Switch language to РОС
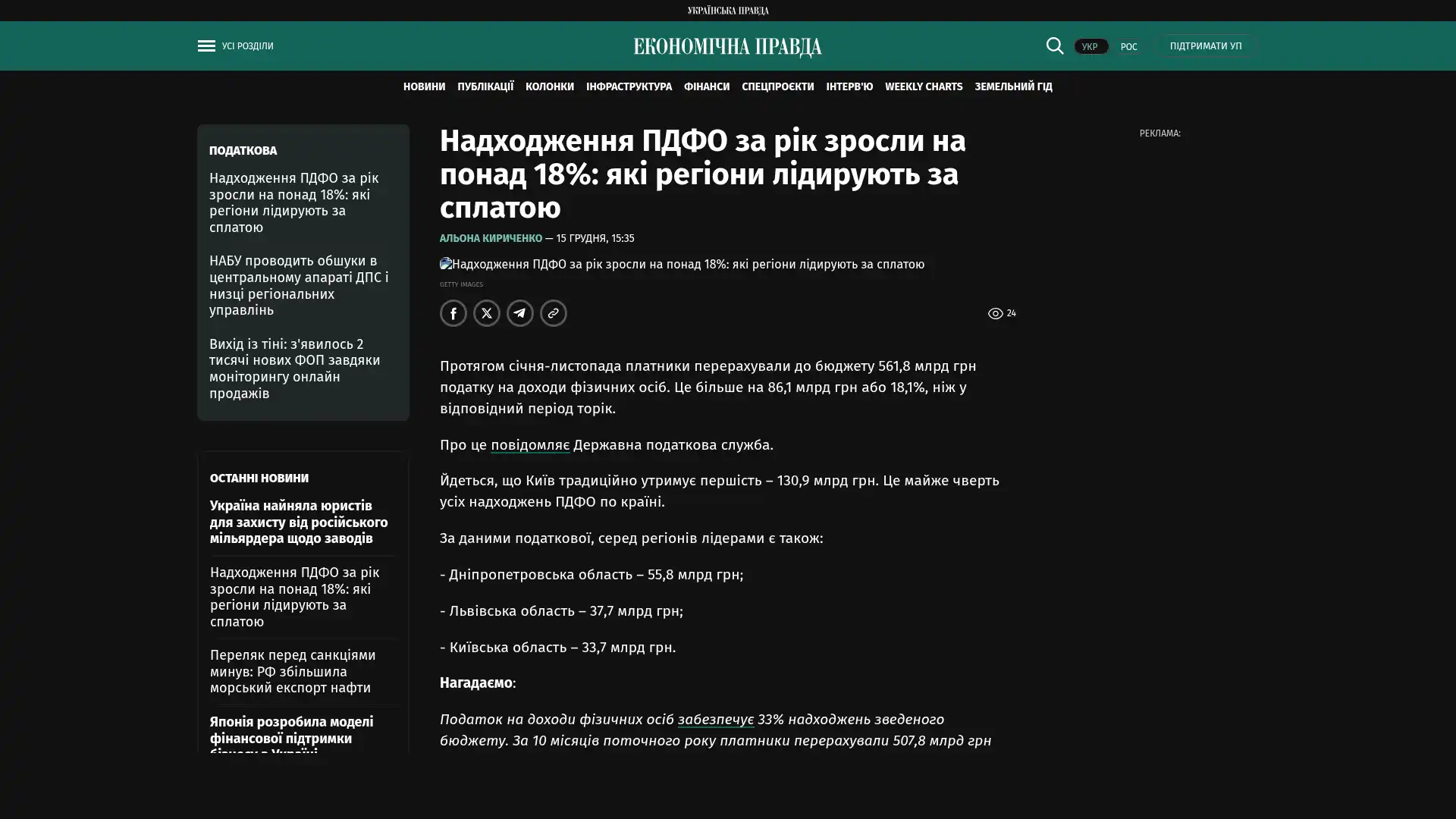This screenshot has width=1456, height=819. pos(1128,47)
